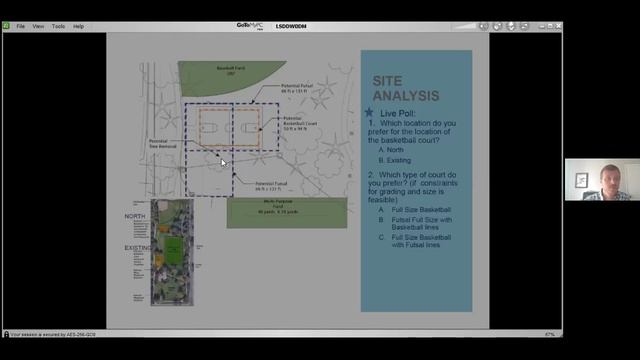Open the File menu
This screenshot has width=640, height=360.
click(x=20, y=26)
